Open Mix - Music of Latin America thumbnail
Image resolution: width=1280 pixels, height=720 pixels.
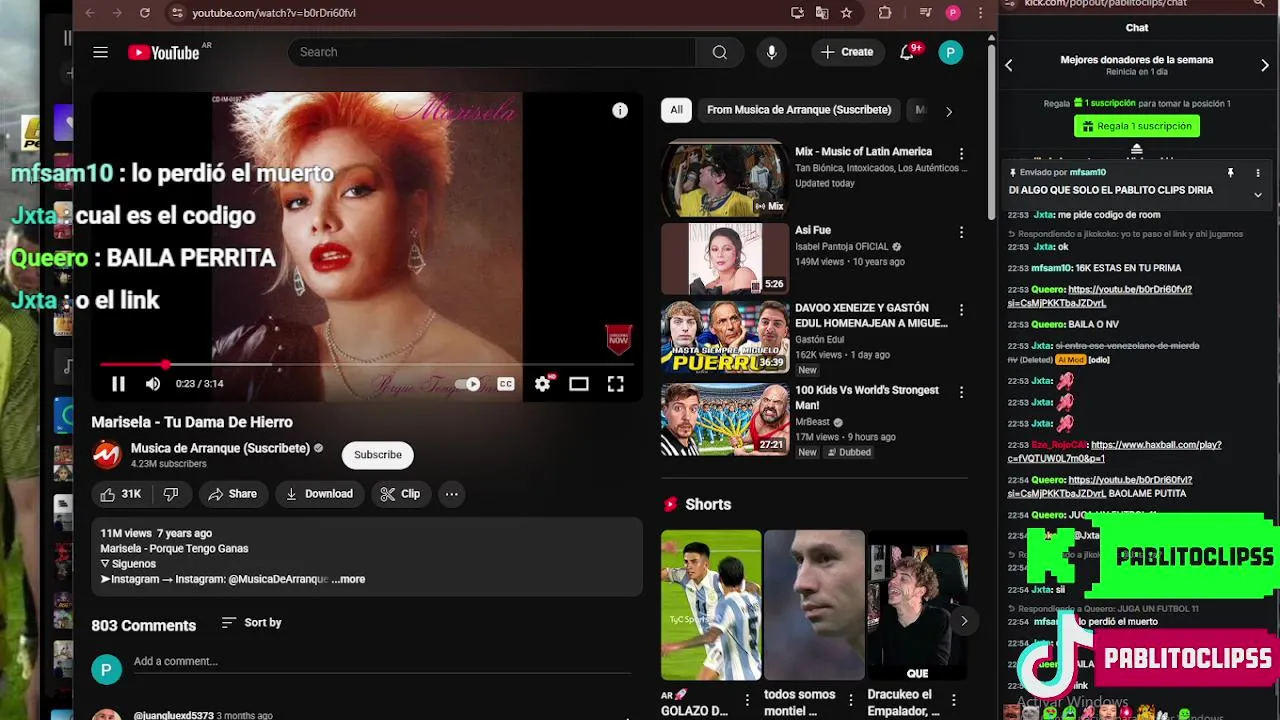[x=724, y=180]
